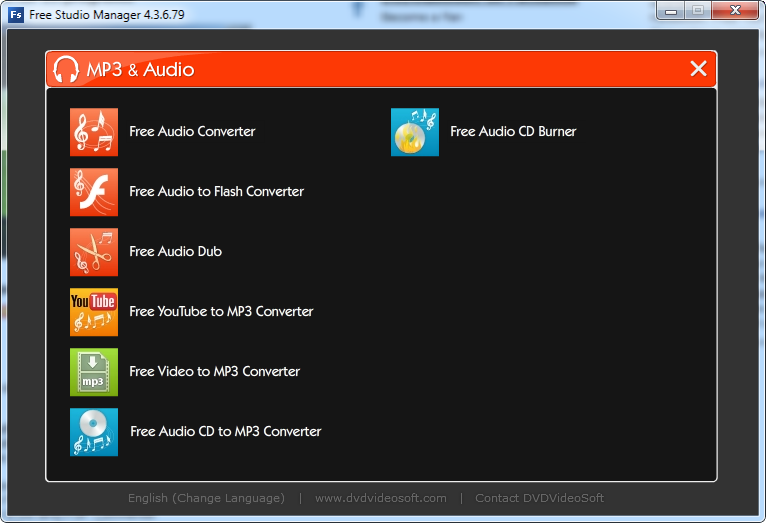Open the Audio CD to MP3 Converter icon
The width and height of the screenshot is (766, 523).
(x=94, y=432)
